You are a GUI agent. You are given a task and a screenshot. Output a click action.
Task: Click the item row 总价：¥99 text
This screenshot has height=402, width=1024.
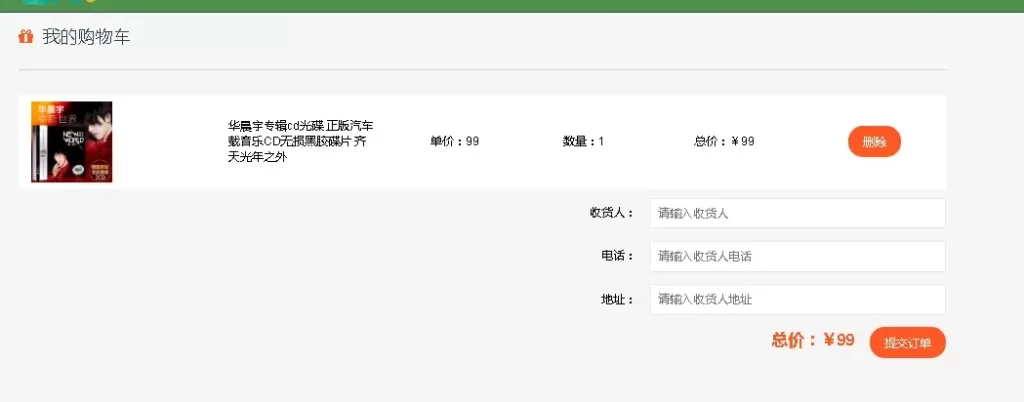(x=724, y=141)
